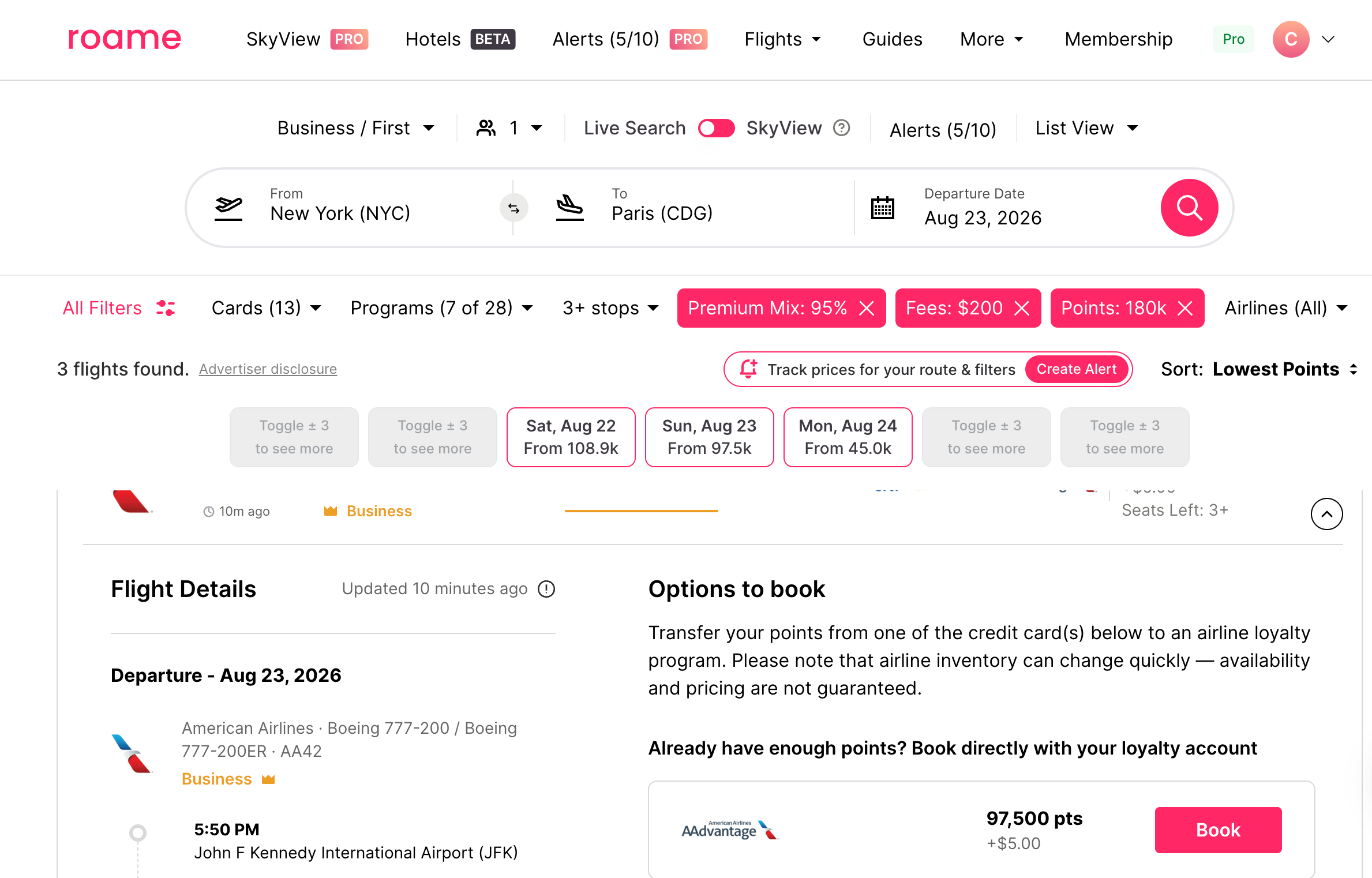Image resolution: width=1372 pixels, height=878 pixels.
Task: Click Book next to 97,500 pts
Action: (x=1217, y=830)
